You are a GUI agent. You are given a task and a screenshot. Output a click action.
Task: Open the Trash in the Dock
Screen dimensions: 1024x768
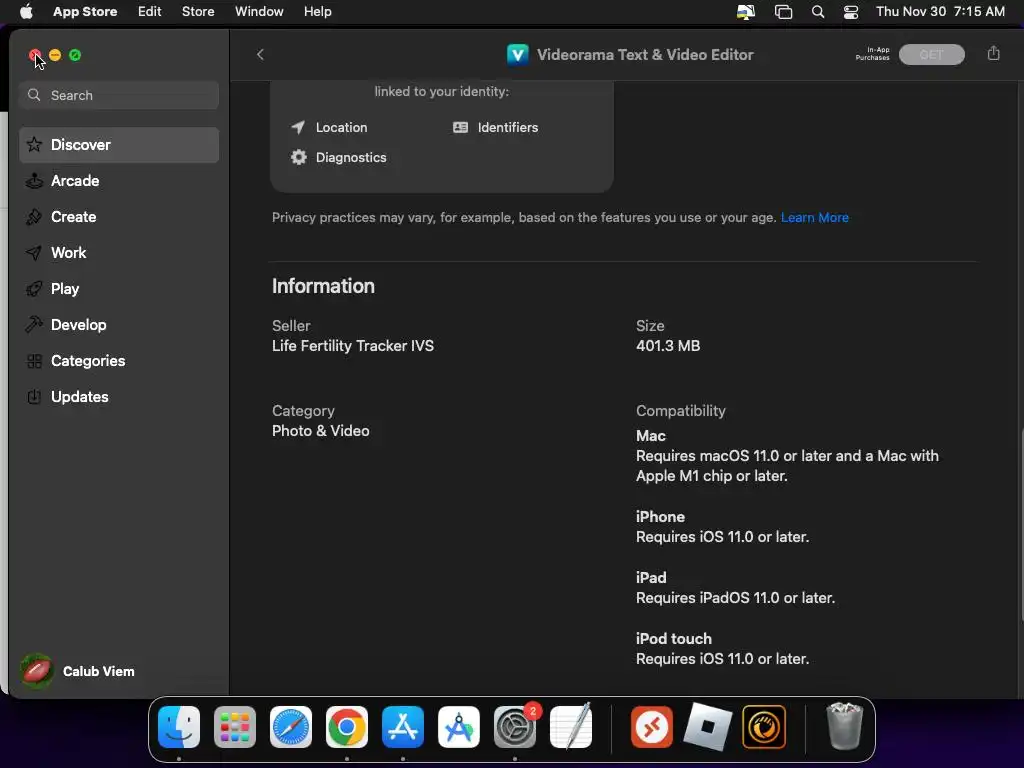pyautogui.click(x=844, y=726)
